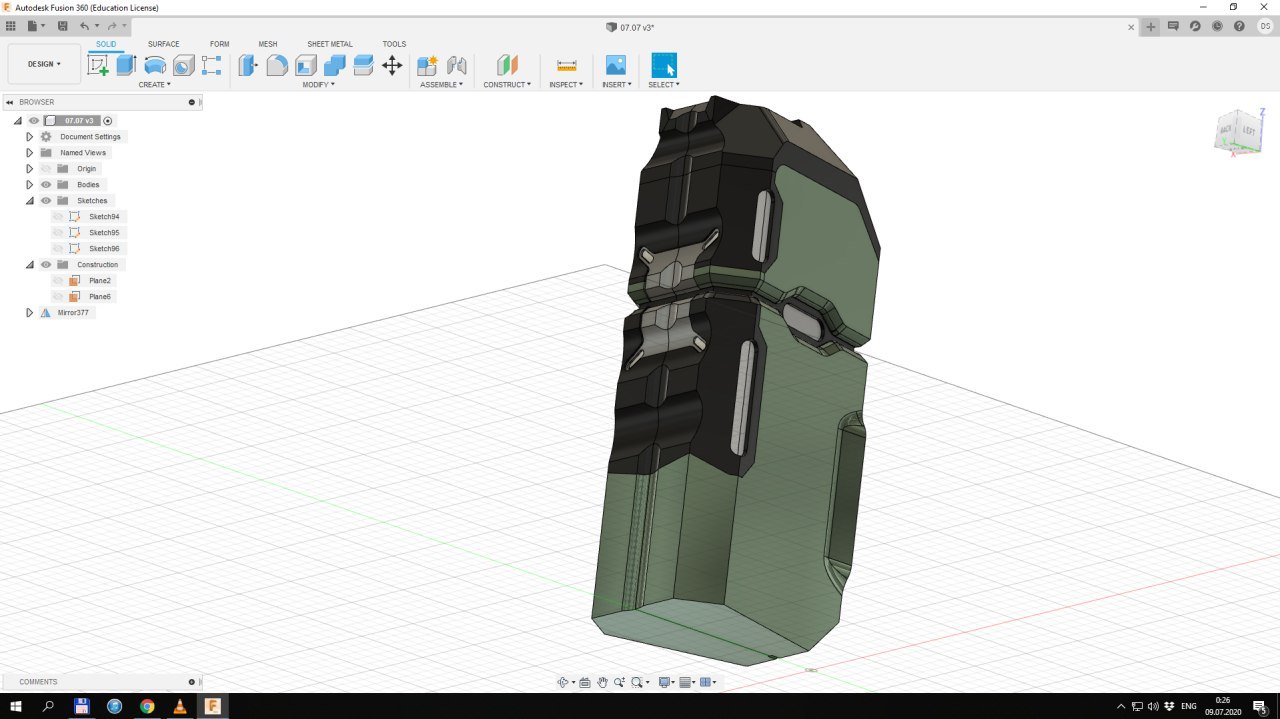Activate the 07.07 v3 component radio button
The width and height of the screenshot is (1280, 719).
(108, 120)
